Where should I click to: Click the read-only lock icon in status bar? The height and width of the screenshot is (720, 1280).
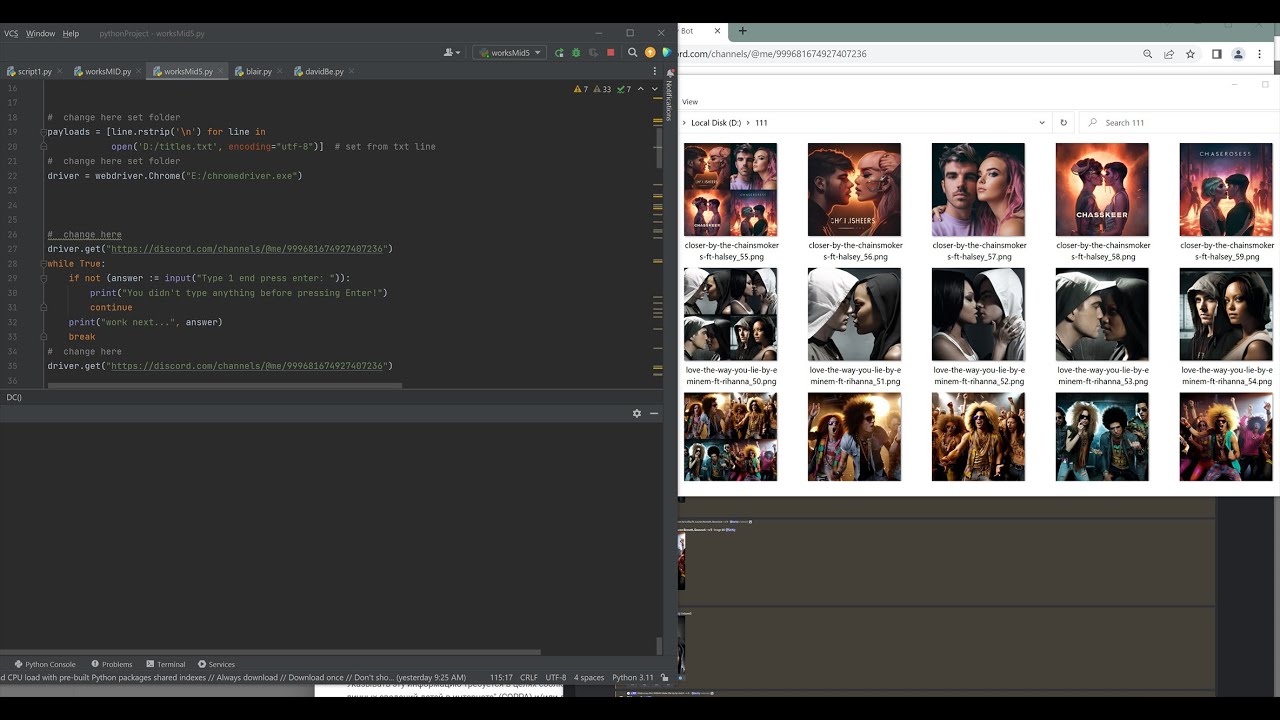(x=665, y=678)
